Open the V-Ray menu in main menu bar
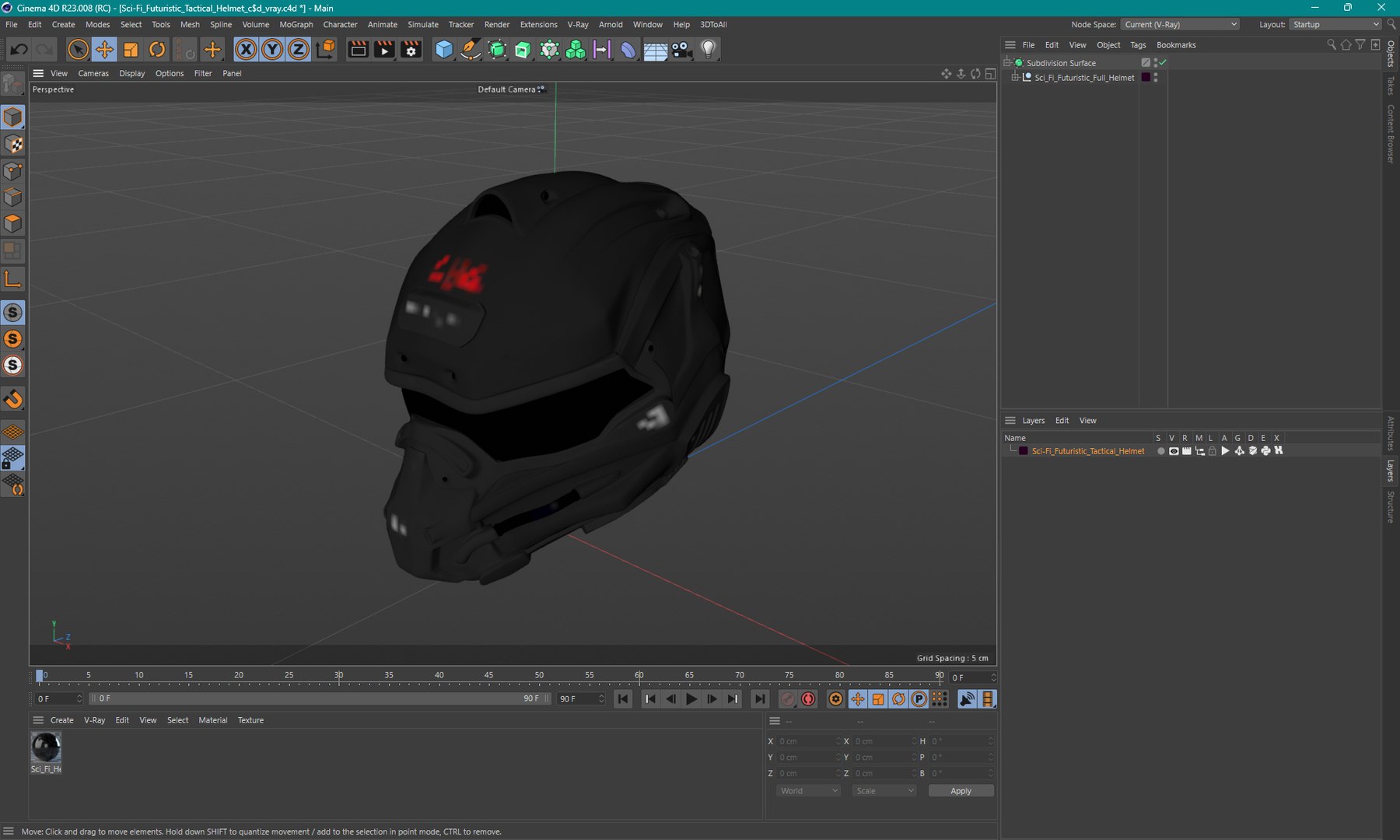 pyautogui.click(x=578, y=25)
